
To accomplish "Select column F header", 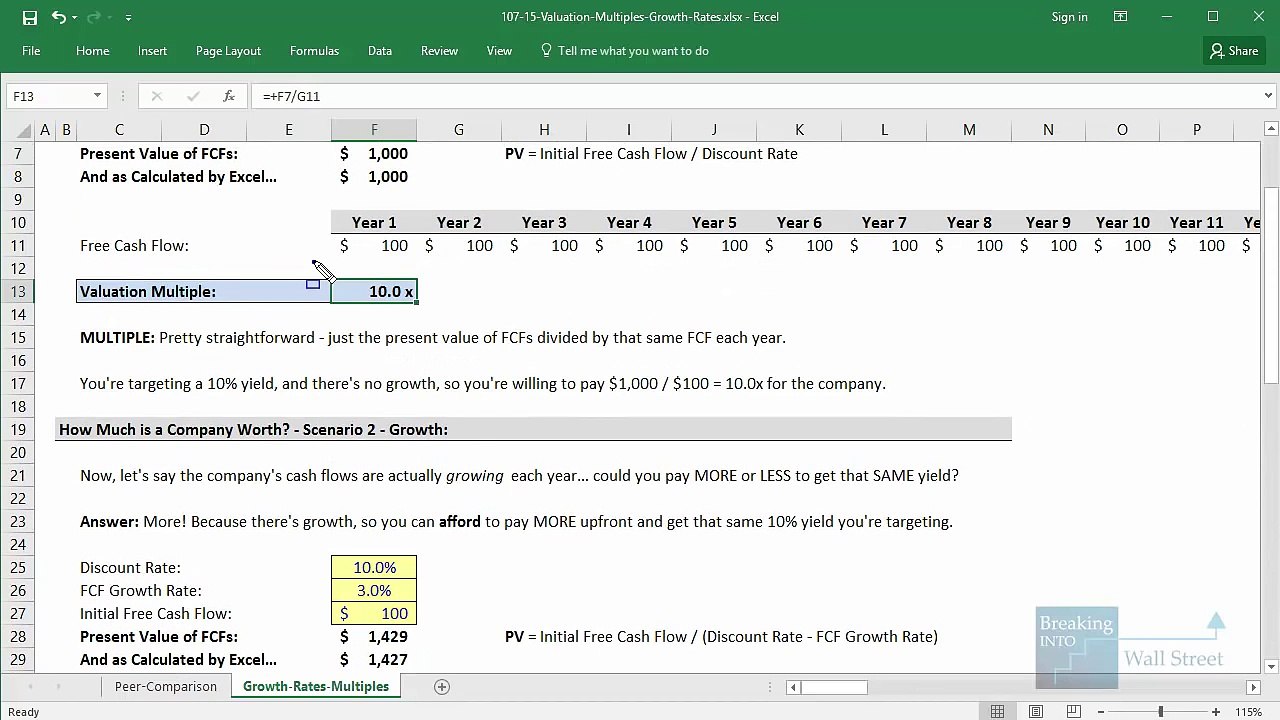I will coord(374,130).
